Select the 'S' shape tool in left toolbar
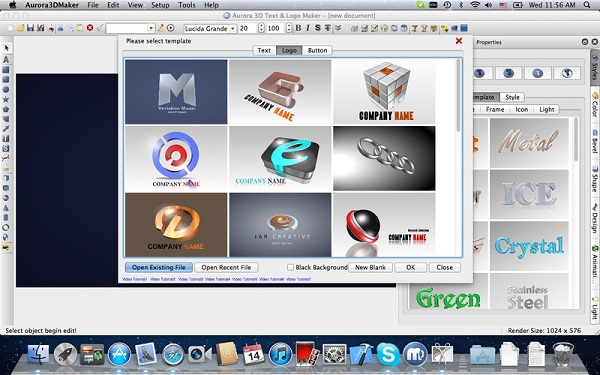 coord(6,148)
